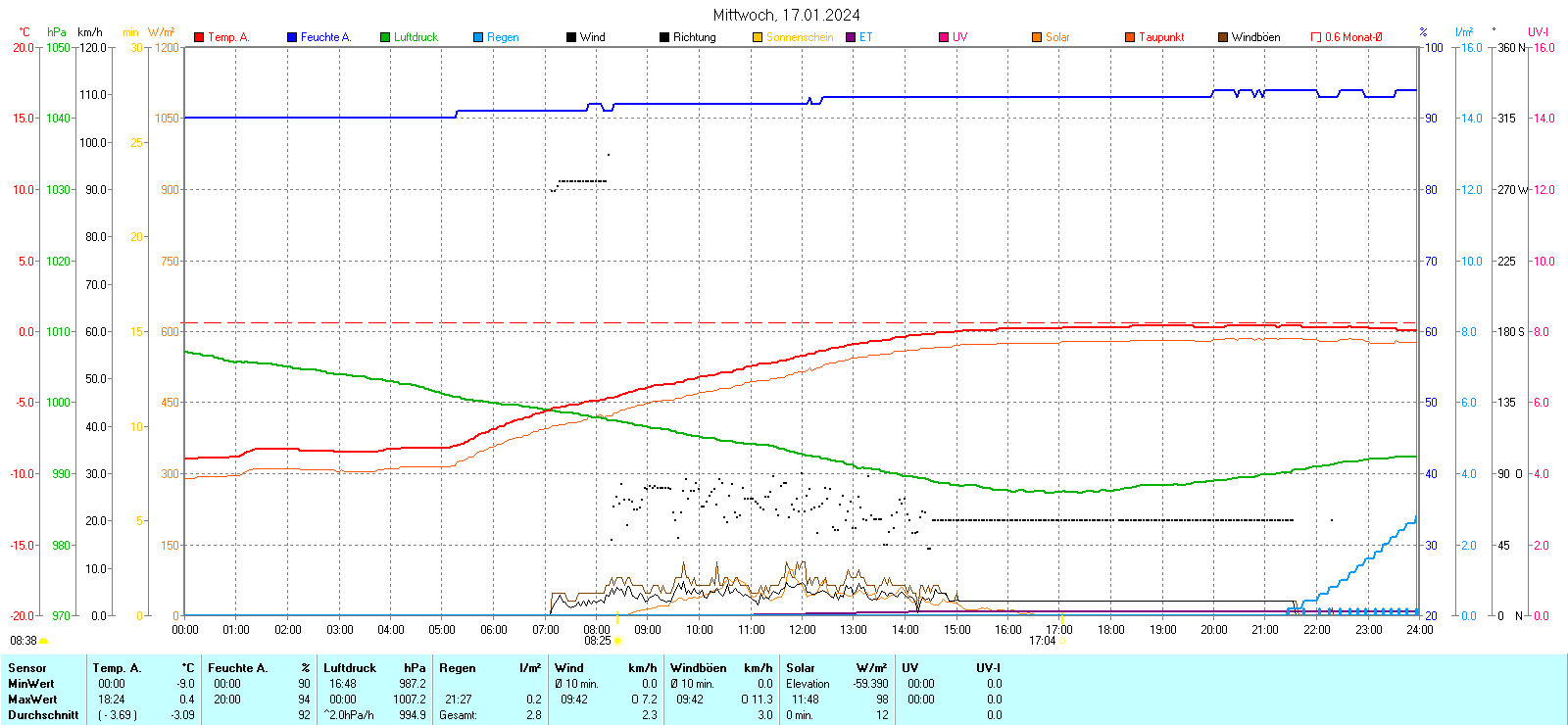Select the maximum pressure value "1007.2"
Screen dimensions: 1568x725
[x=410, y=700]
